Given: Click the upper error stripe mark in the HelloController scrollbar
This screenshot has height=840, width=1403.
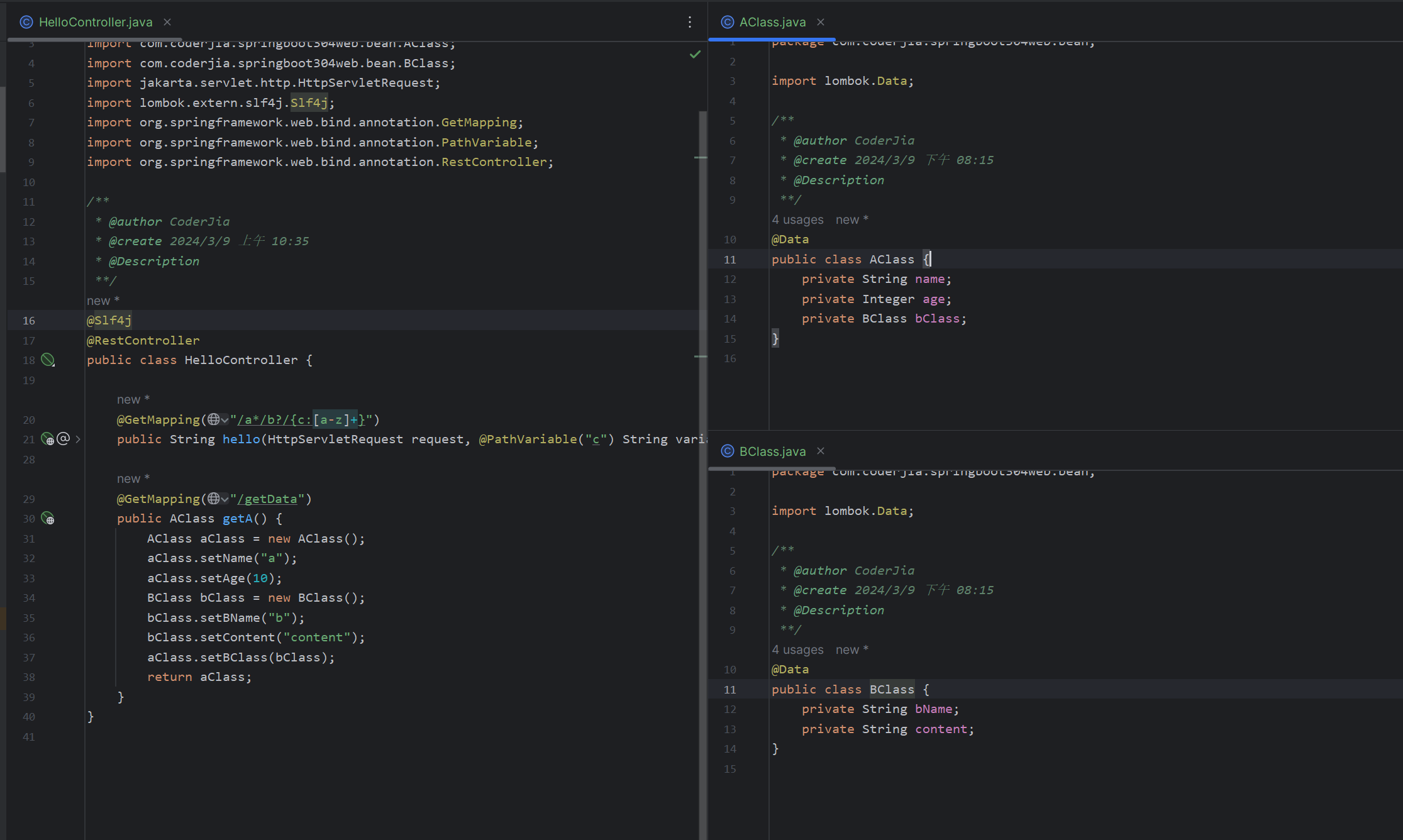Looking at the screenshot, I should (701, 157).
